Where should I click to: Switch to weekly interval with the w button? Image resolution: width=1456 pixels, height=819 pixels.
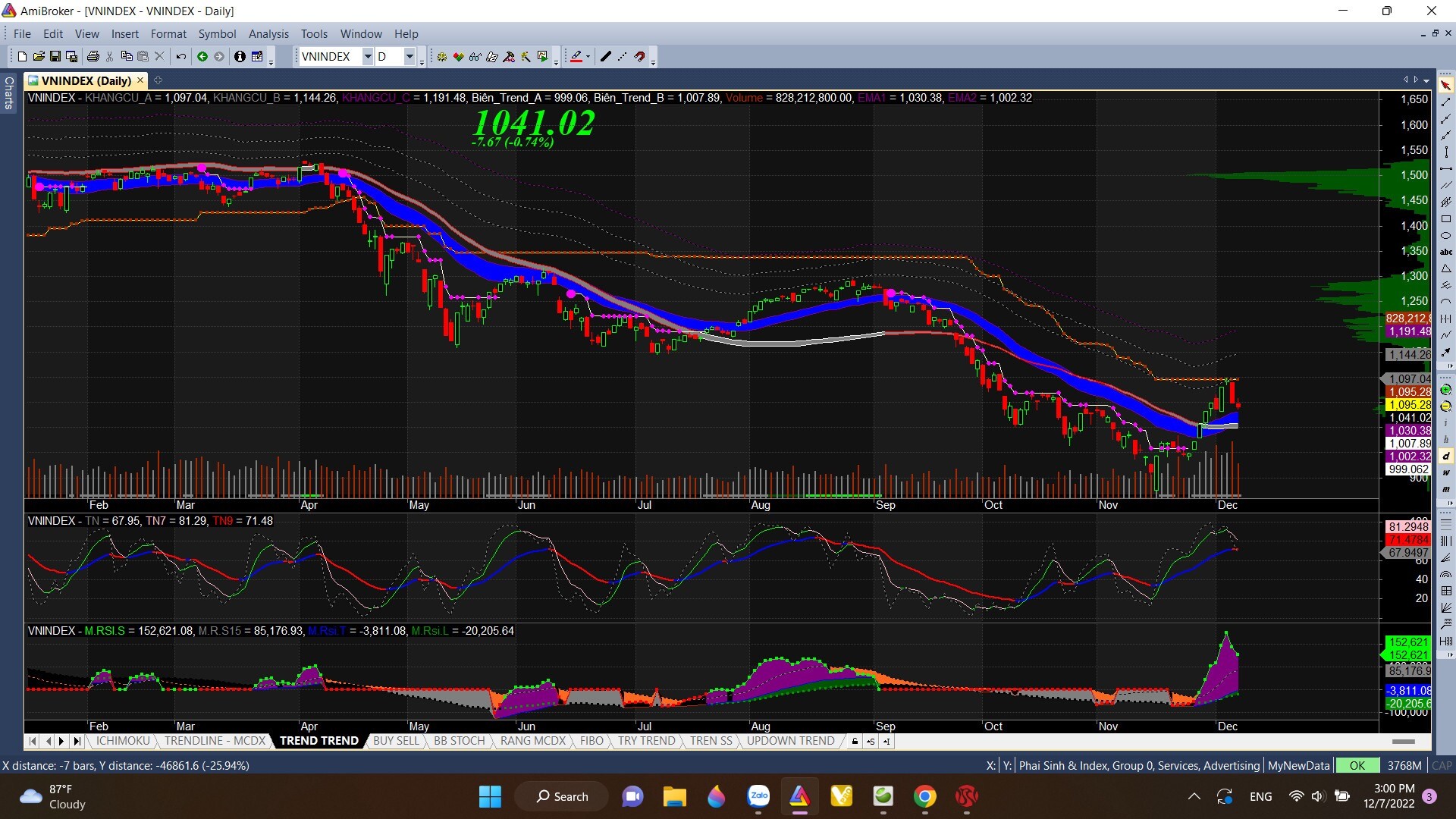click(x=1445, y=473)
